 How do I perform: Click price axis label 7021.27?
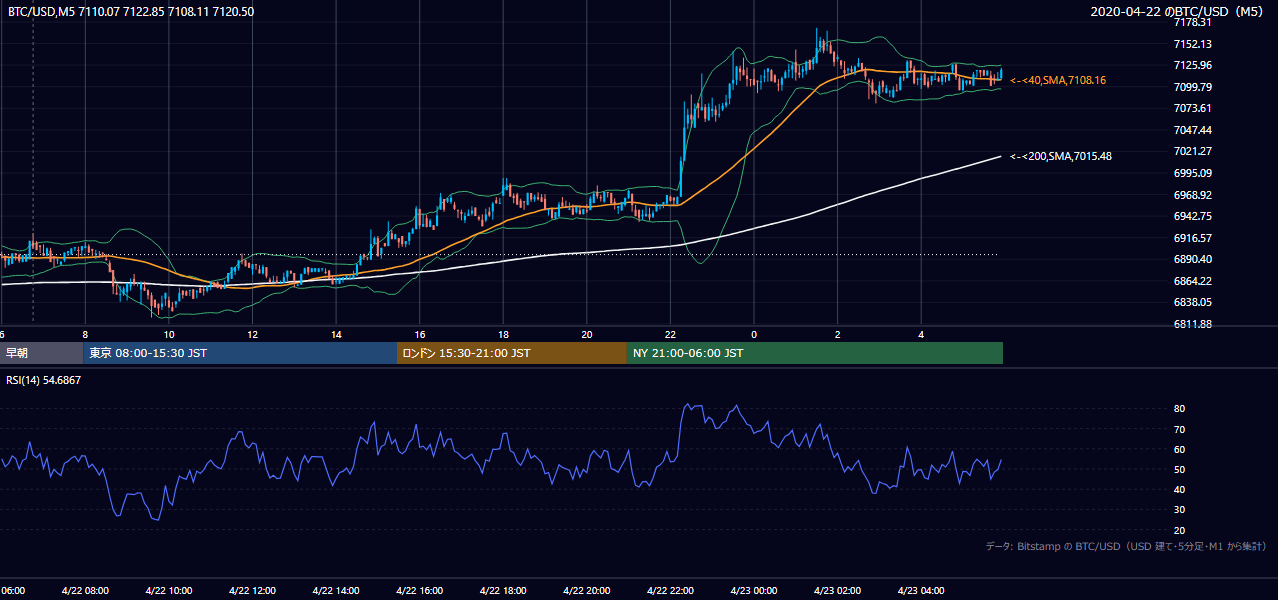[1193, 151]
